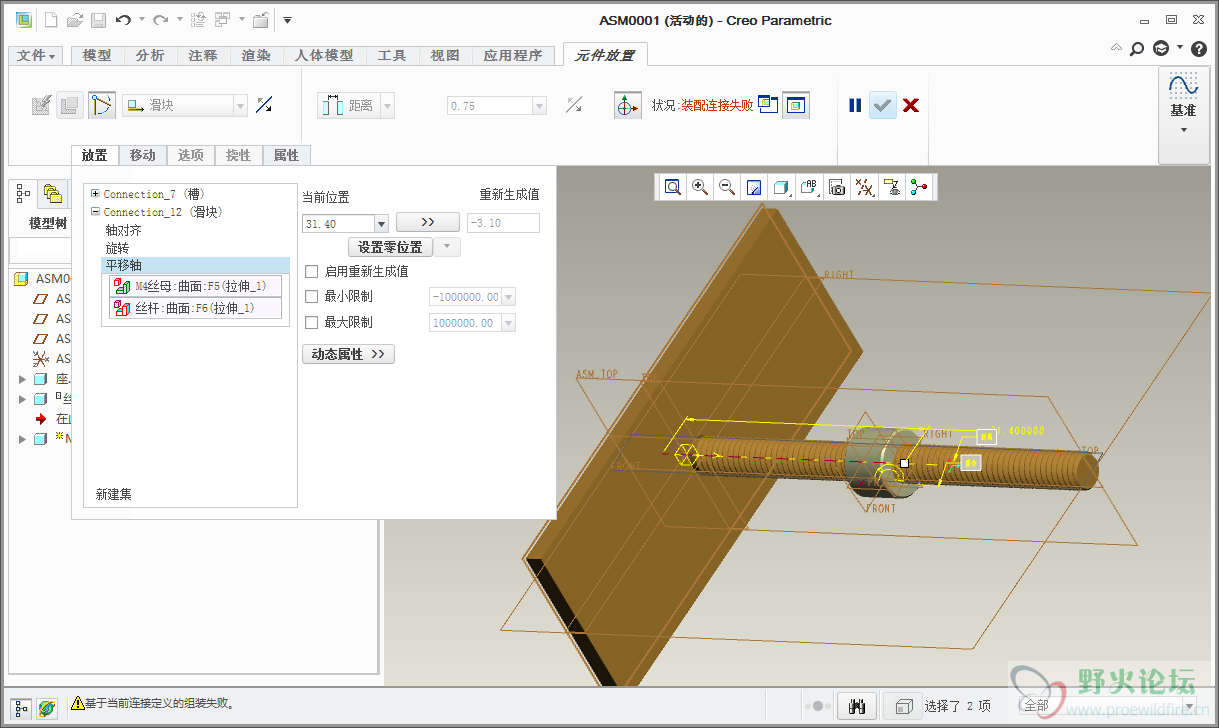This screenshot has width=1219, height=728.
Task: Click the Undo arrow icon
Action: point(123,20)
